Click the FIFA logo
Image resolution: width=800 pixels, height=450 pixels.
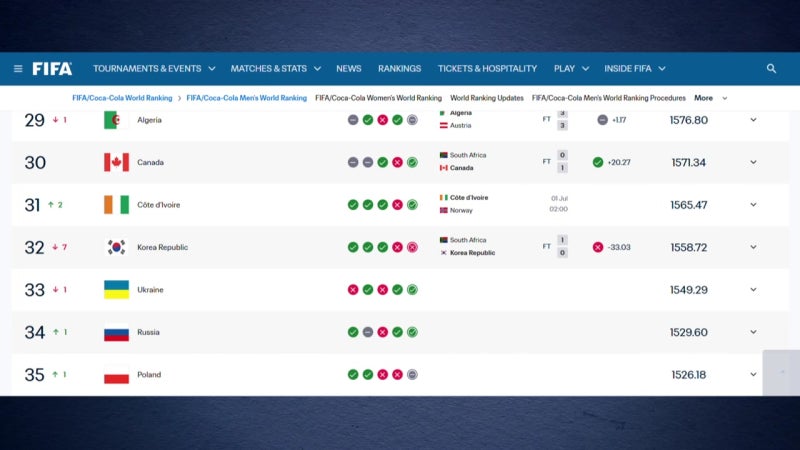[x=52, y=68]
